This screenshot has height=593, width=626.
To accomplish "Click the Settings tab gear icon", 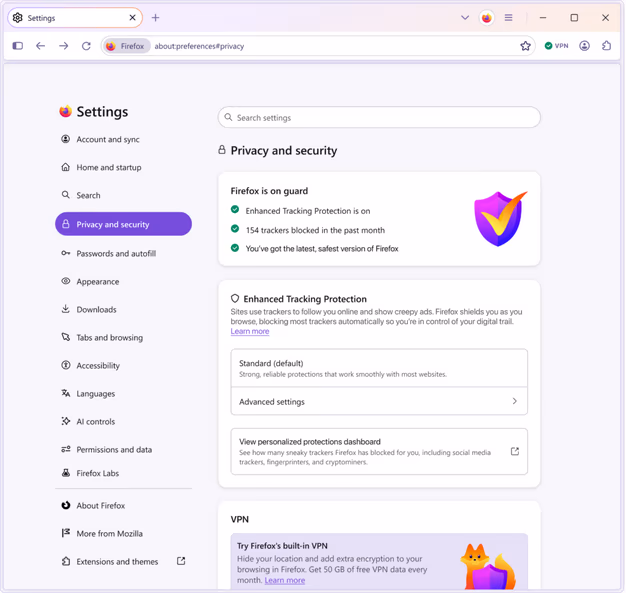I will [18, 18].
